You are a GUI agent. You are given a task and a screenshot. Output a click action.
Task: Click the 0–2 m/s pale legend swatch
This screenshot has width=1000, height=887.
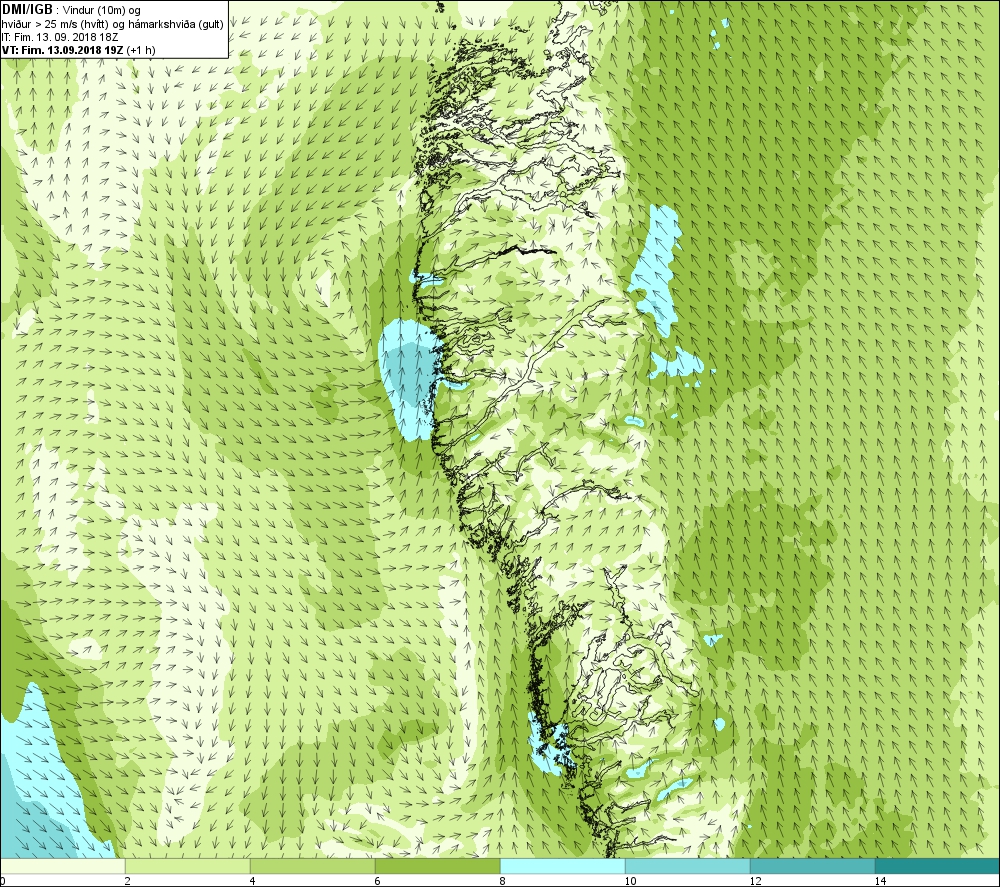pos(62,866)
